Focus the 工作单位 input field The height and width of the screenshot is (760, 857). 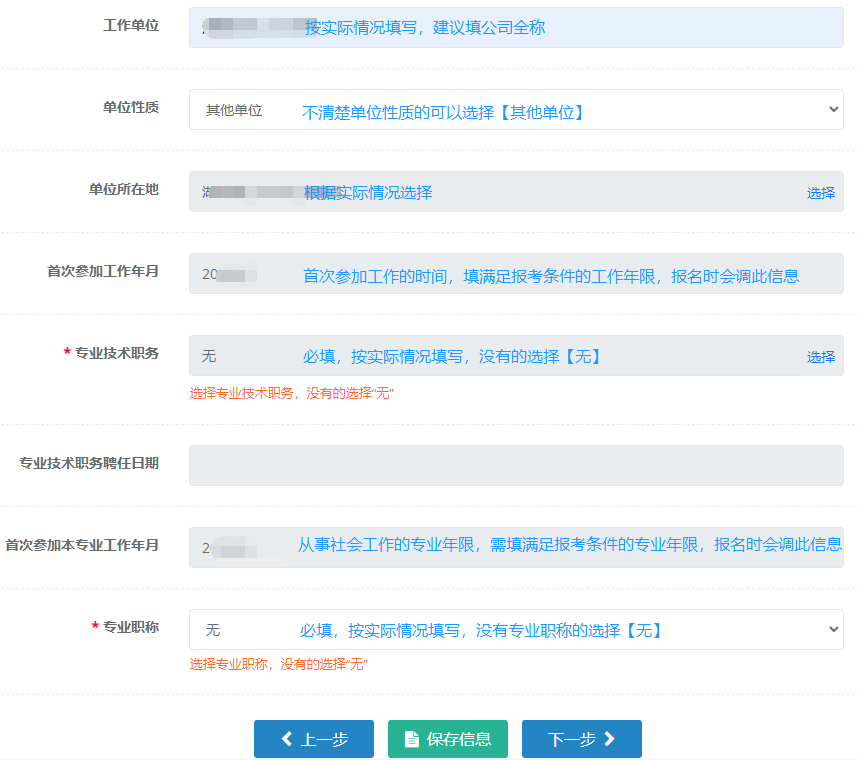click(515, 28)
